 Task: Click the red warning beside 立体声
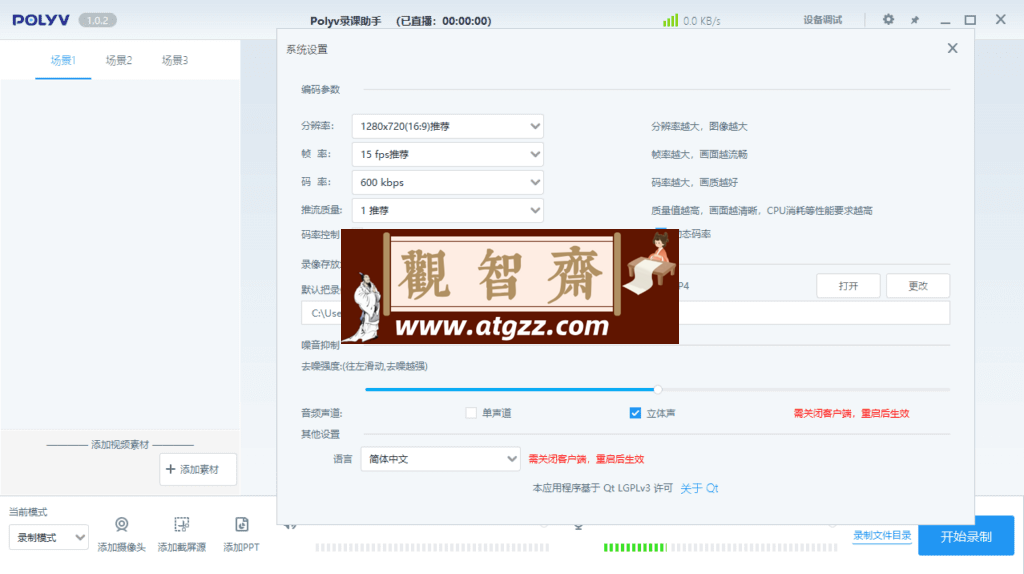point(851,413)
